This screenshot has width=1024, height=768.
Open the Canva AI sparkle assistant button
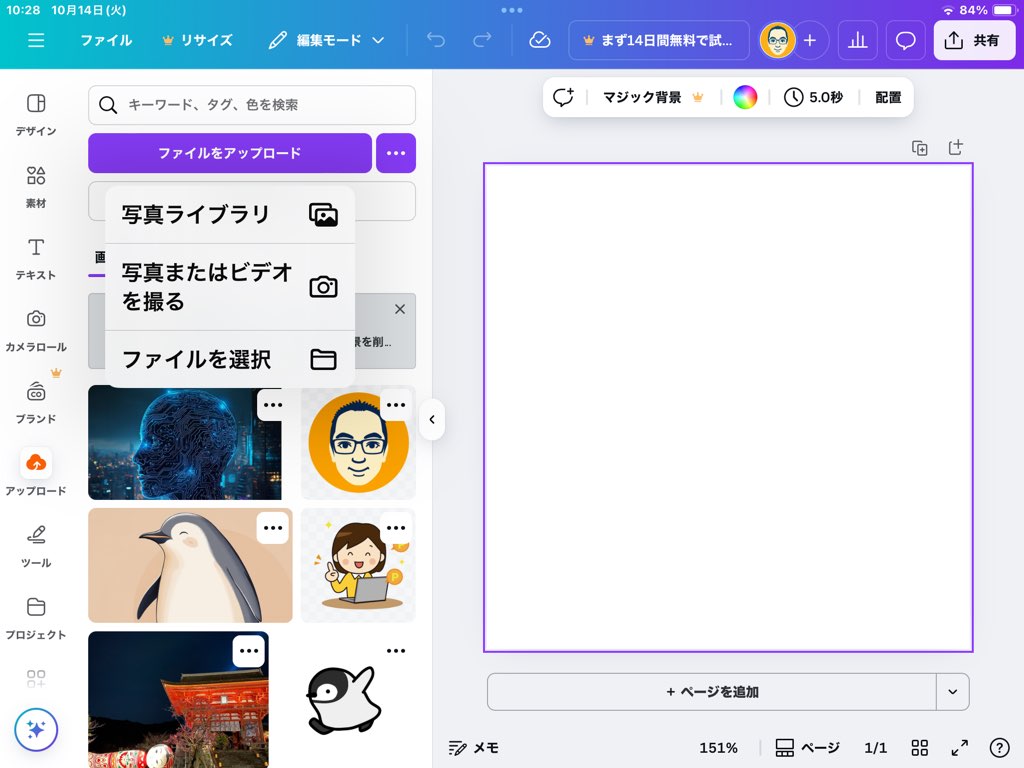click(x=36, y=730)
